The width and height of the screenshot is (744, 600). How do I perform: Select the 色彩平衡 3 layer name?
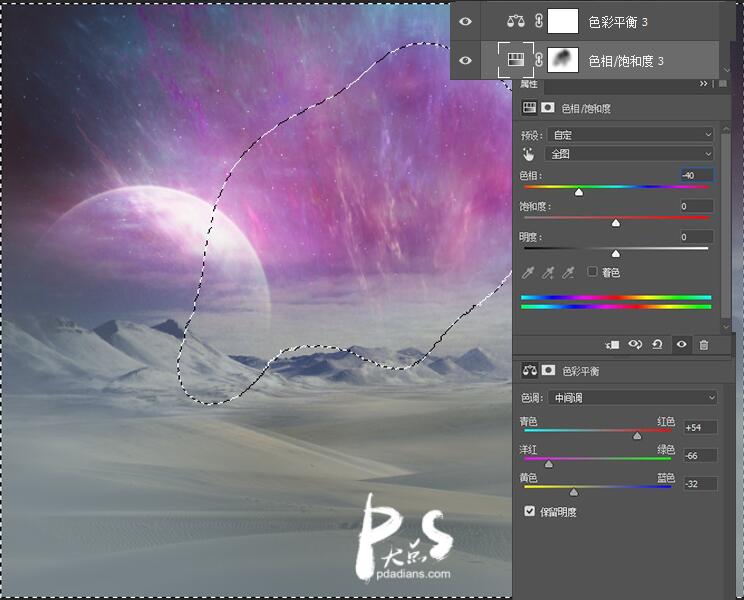[x=618, y=22]
